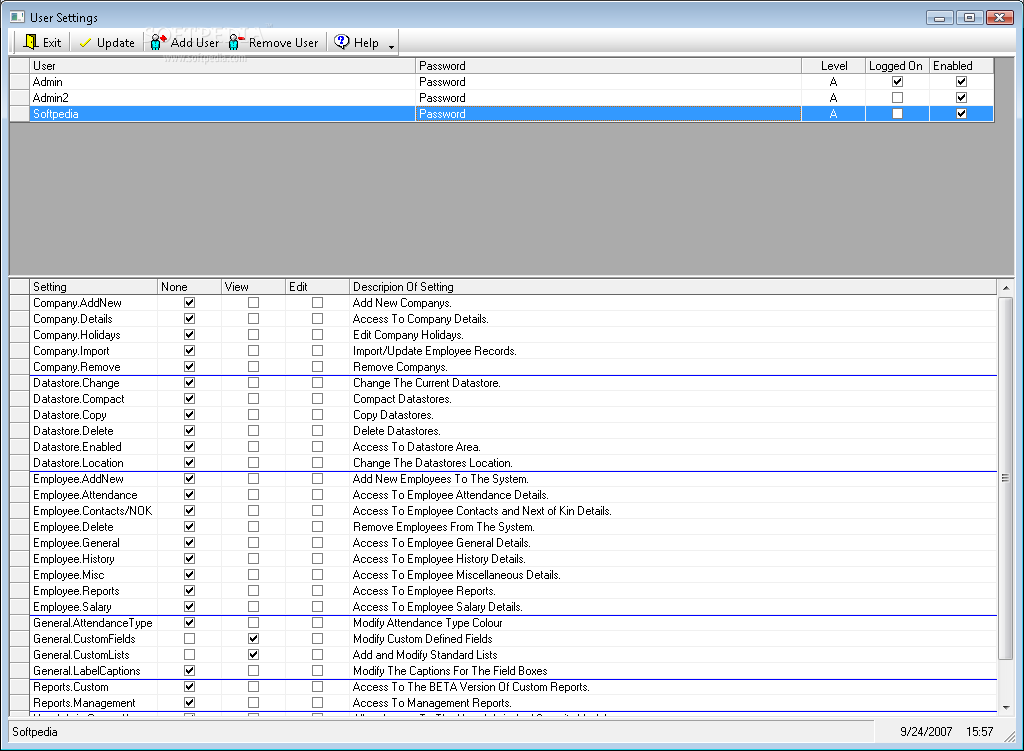Click 'Access To Datastore Area.' description
This screenshot has width=1024, height=751.
pyautogui.click(x=417, y=447)
